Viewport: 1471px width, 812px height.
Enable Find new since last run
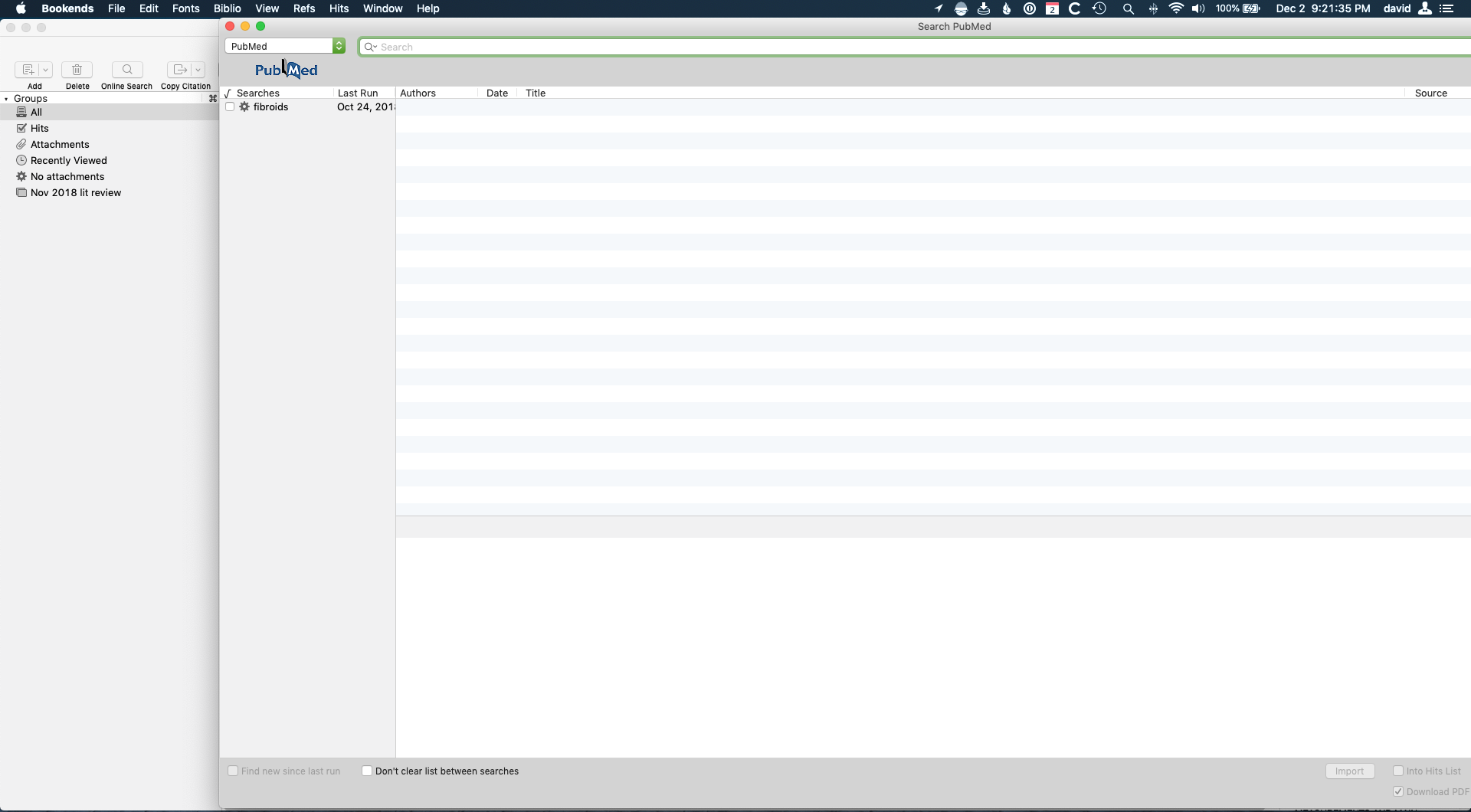[x=233, y=771]
